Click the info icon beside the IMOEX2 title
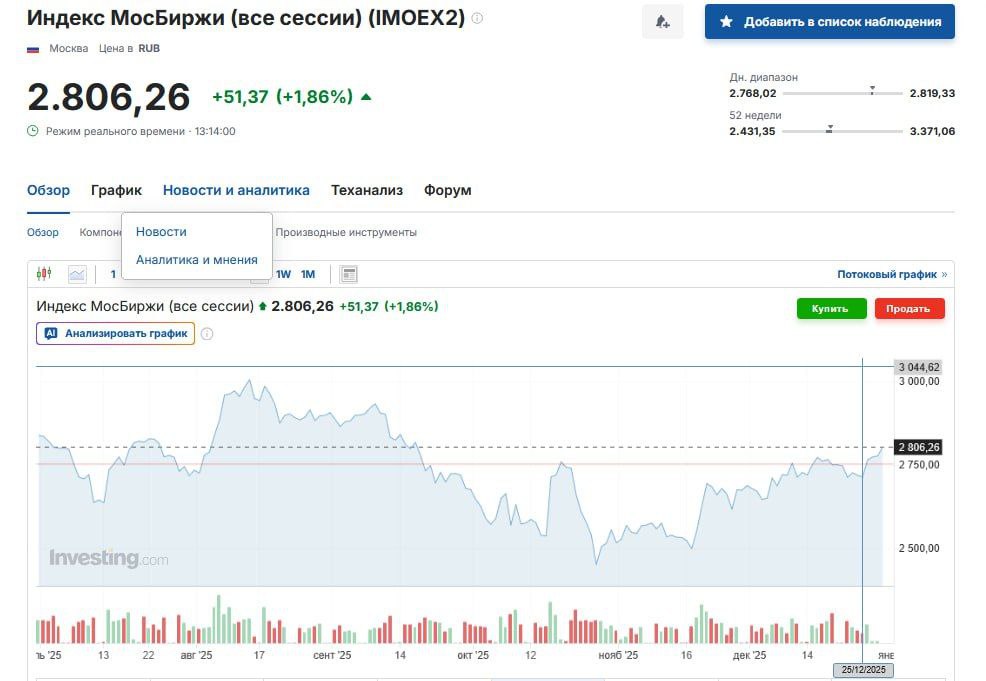 coord(477,18)
